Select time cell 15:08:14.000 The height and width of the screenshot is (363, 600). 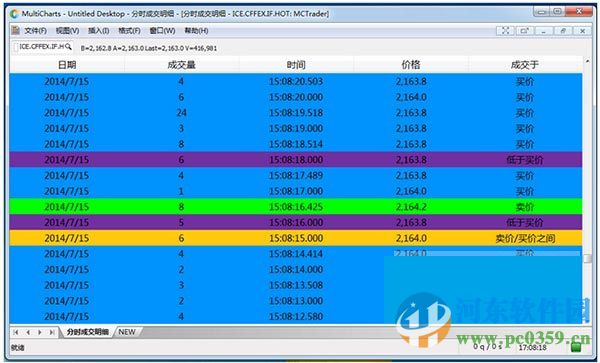296,270
